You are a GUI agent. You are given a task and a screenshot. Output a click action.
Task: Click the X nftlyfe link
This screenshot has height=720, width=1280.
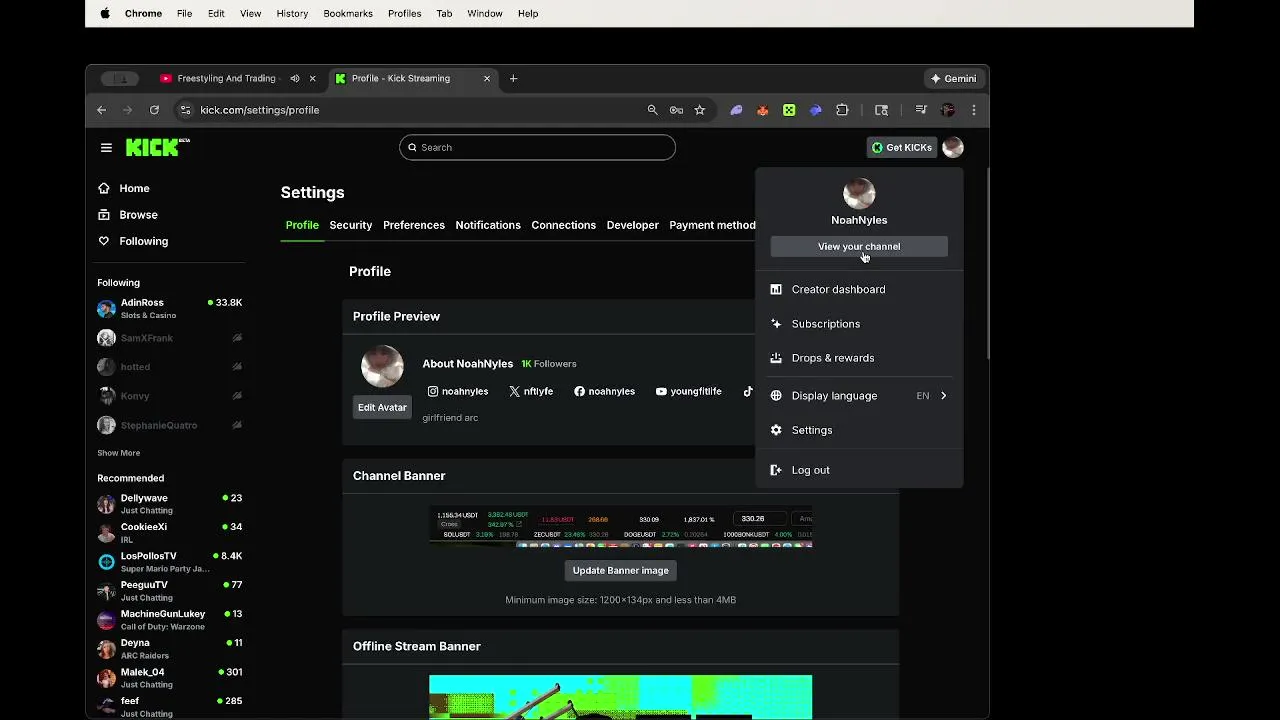[x=531, y=391]
